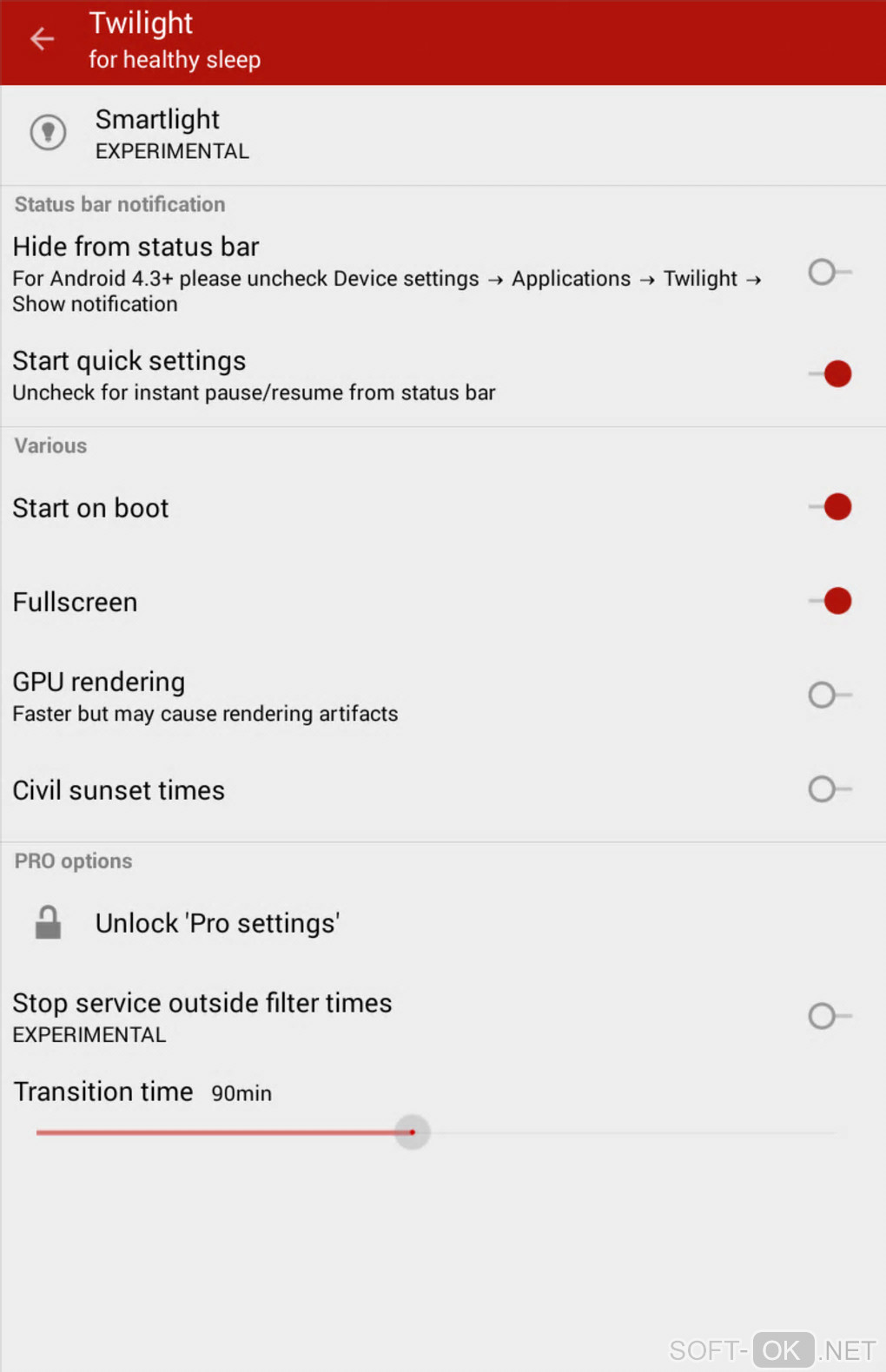Toggle Stop service outside filter times
Screen dimensions: 886x1372
tap(830, 1016)
